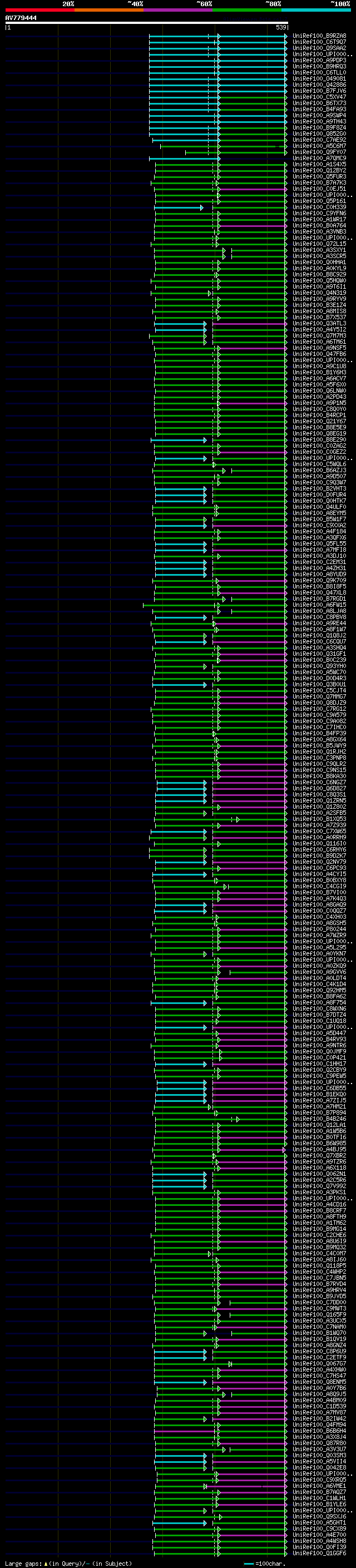Choose hit UniRef100_Q3ATL3
This screenshot has width=356, height=1568.
(x=319, y=324)
